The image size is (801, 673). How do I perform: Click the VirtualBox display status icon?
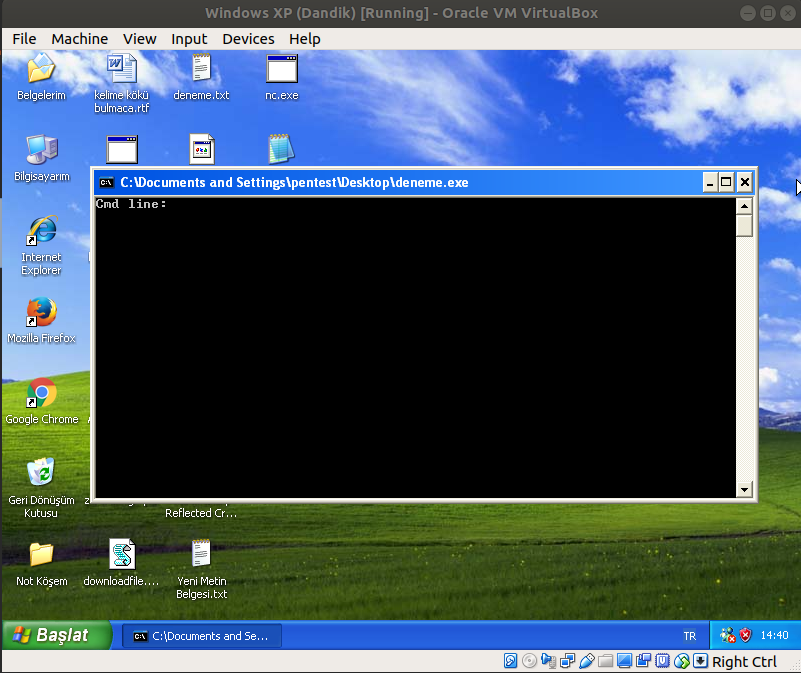point(624,661)
